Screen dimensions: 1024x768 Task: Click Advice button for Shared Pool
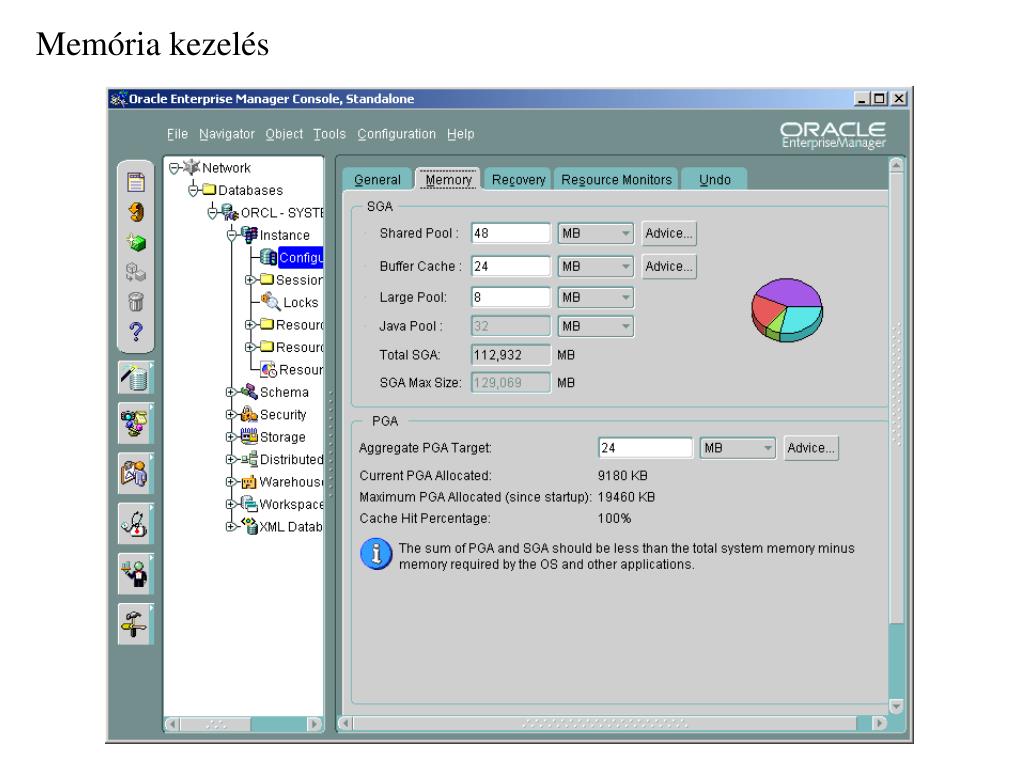pyautogui.click(x=669, y=233)
